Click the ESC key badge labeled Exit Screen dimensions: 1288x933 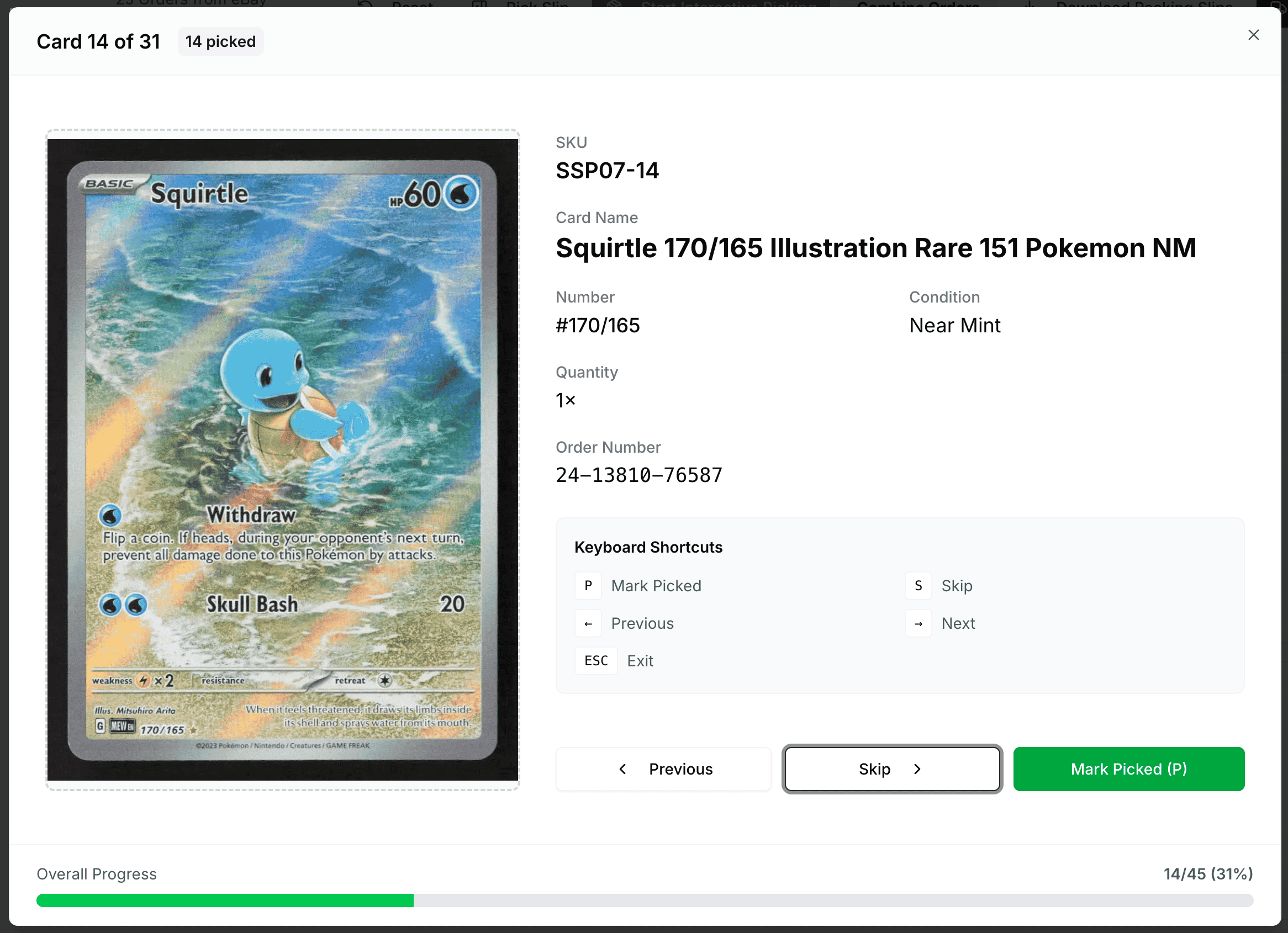(x=596, y=661)
